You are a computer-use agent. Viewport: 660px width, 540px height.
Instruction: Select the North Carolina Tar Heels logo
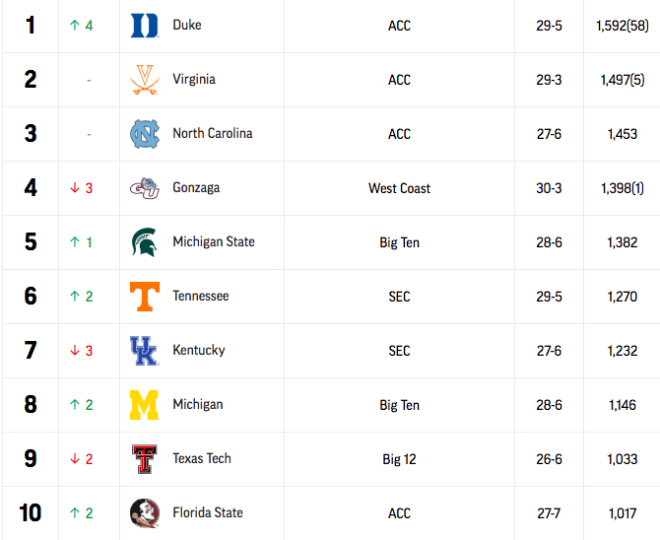(144, 134)
